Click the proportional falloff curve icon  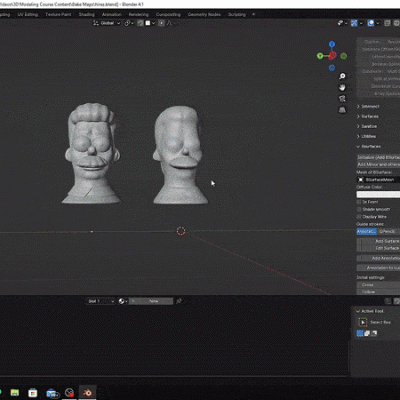click(169, 23)
